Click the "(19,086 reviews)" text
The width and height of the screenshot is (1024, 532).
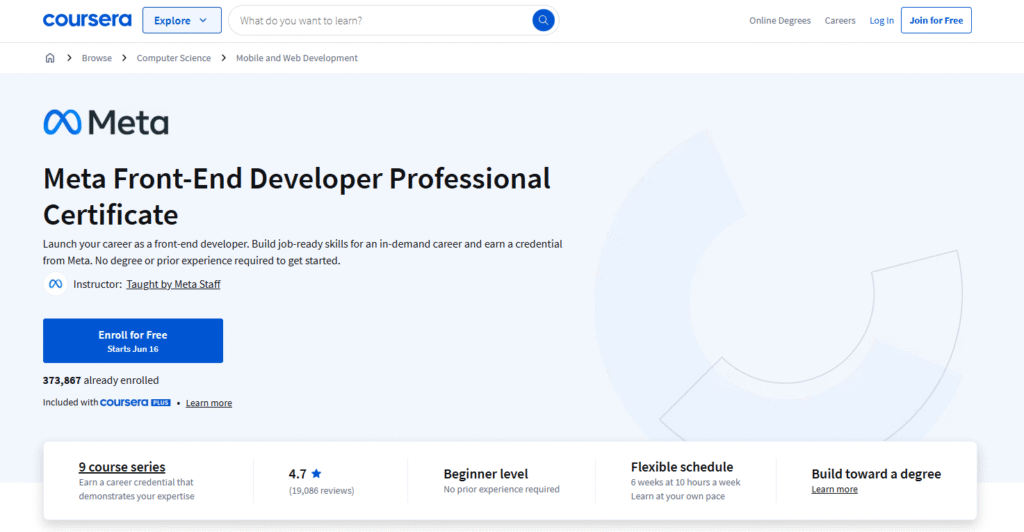[x=321, y=491]
